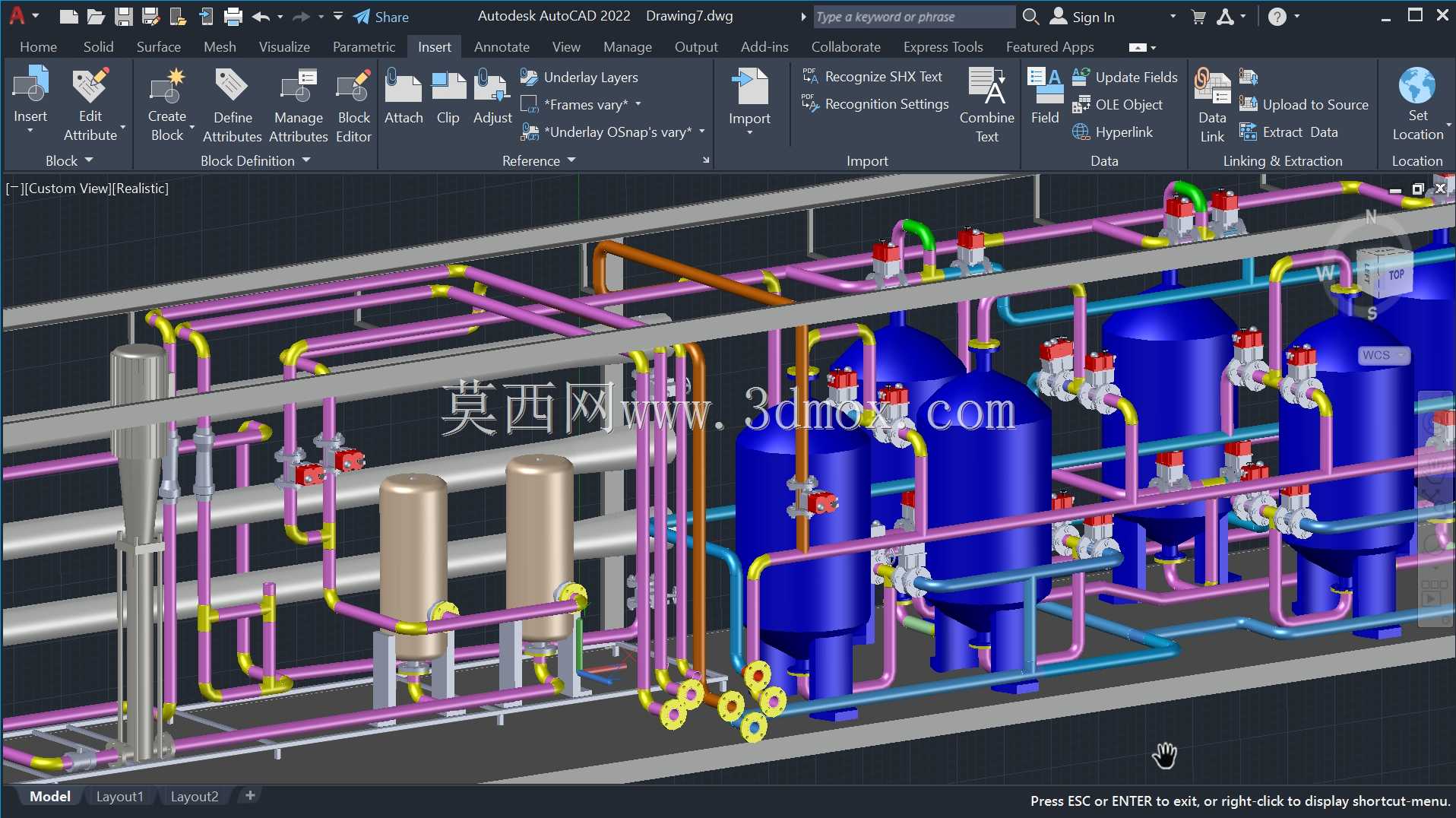1456x818 pixels.
Task: Click the Create Block icon
Action: (x=167, y=85)
